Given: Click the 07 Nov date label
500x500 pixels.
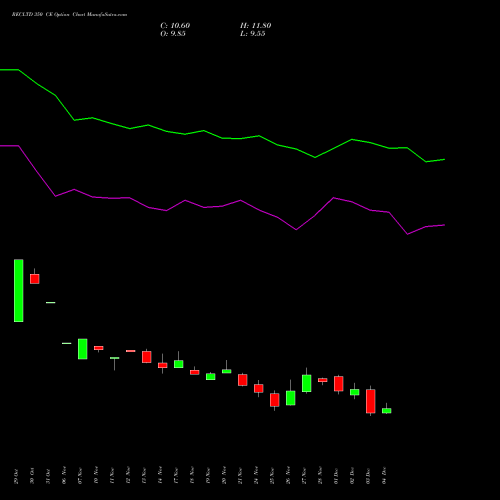Looking at the screenshot, I should point(80,475).
